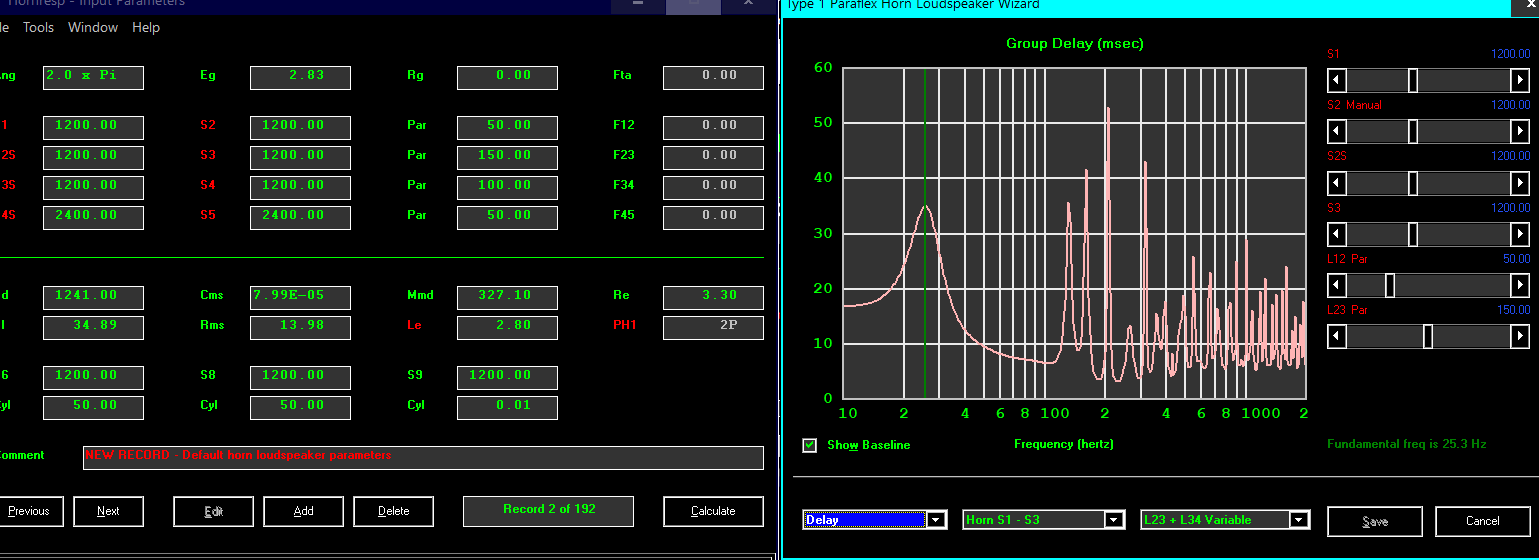Click the S3 slider thumb
The image size is (1539, 560).
pyautogui.click(x=1413, y=233)
